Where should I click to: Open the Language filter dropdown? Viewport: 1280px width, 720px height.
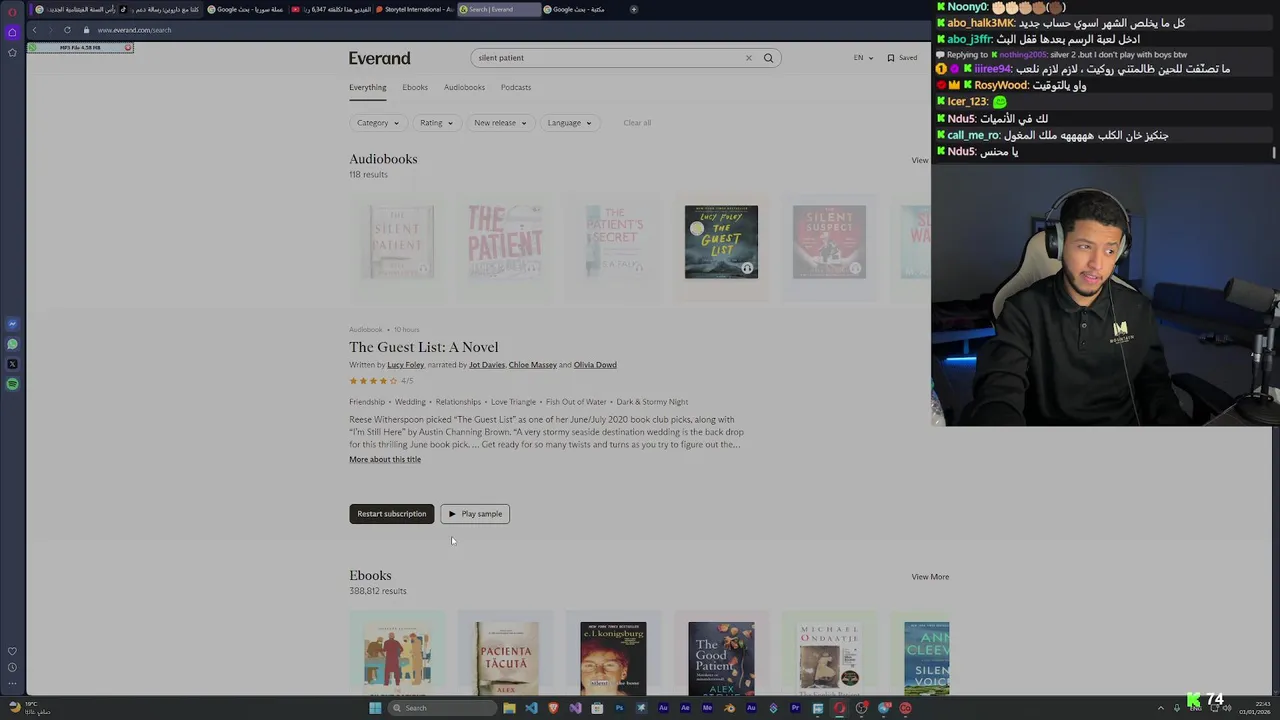(x=569, y=123)
